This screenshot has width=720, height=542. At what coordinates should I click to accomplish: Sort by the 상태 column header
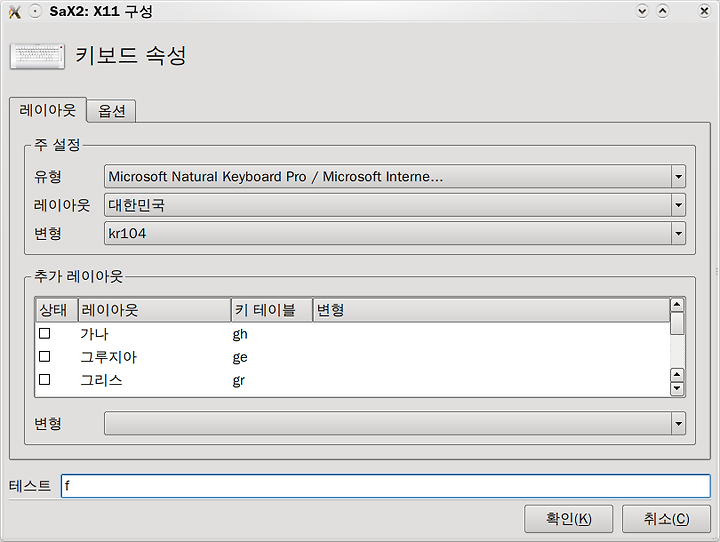(x=56, y=310)
